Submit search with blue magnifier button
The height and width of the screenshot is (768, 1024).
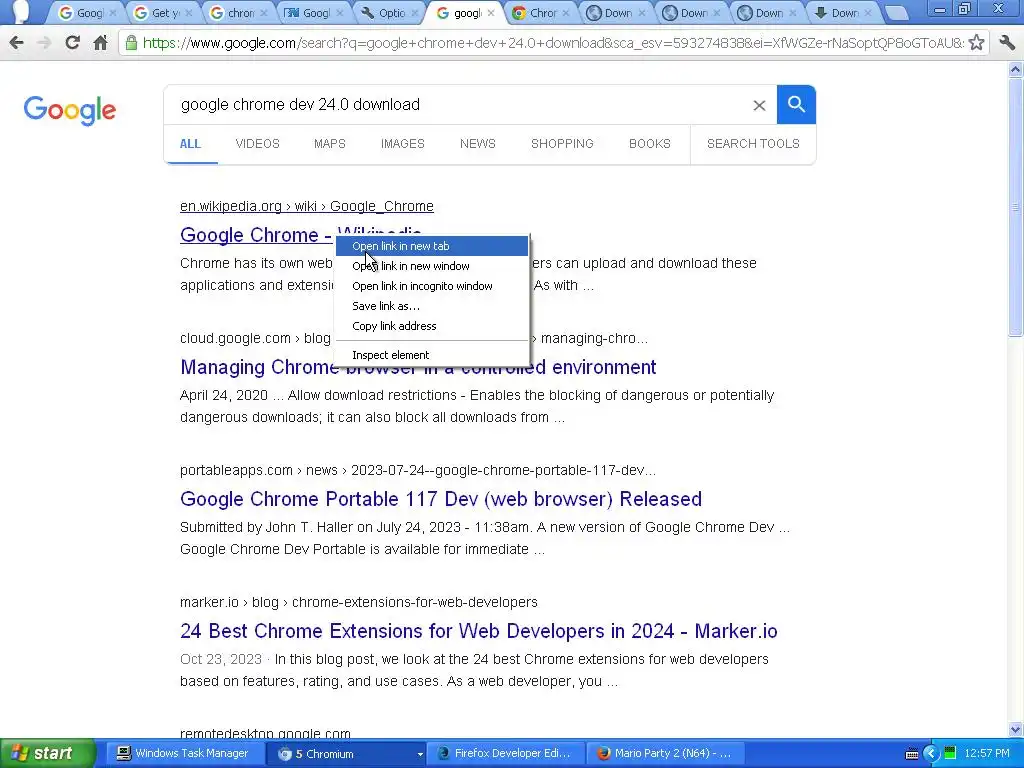795,104
